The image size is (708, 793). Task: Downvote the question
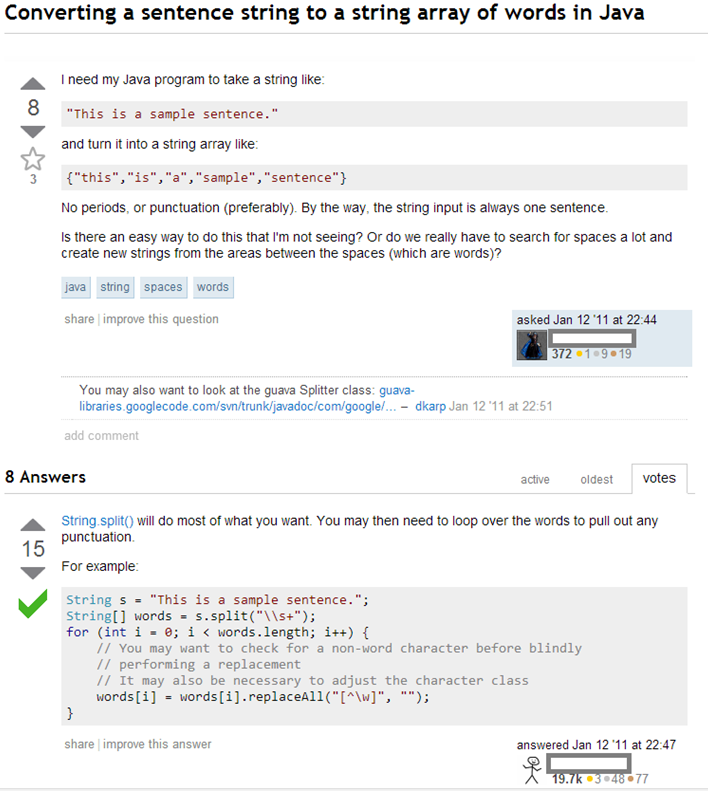click(33, 132)
